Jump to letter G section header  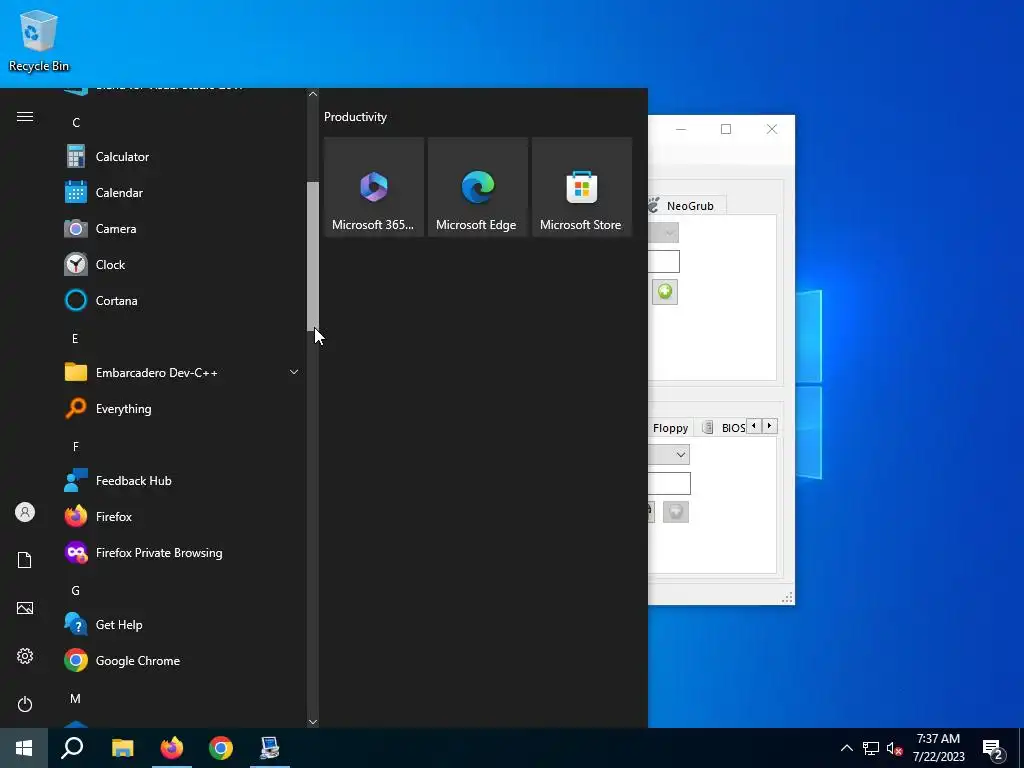[x=76, y=590]
